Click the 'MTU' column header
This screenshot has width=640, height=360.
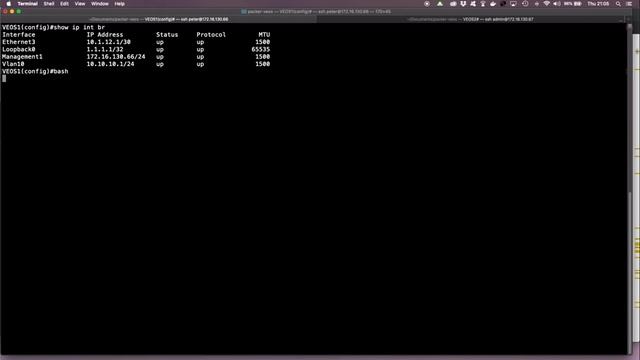point(264,35)
